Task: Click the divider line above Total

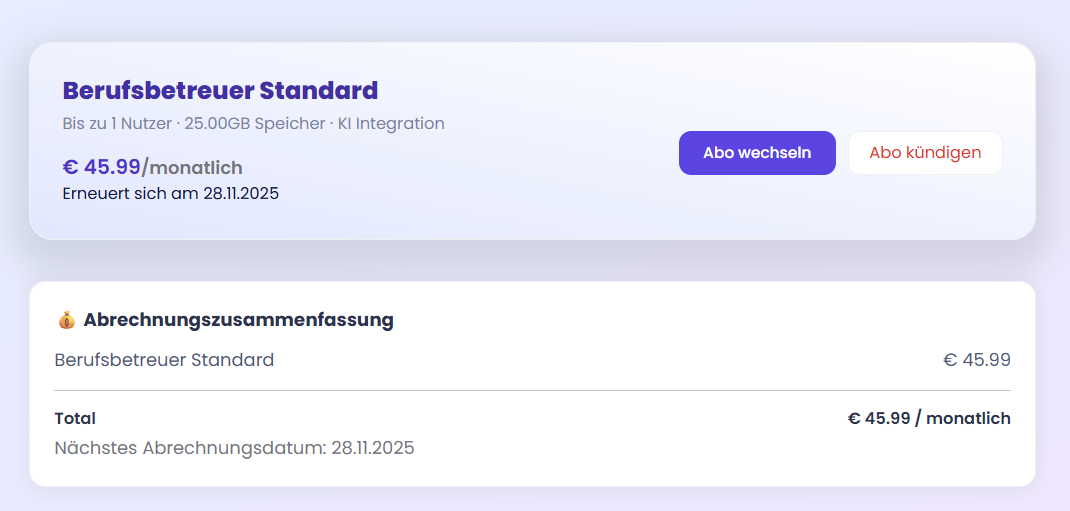Action: [532, 390]
